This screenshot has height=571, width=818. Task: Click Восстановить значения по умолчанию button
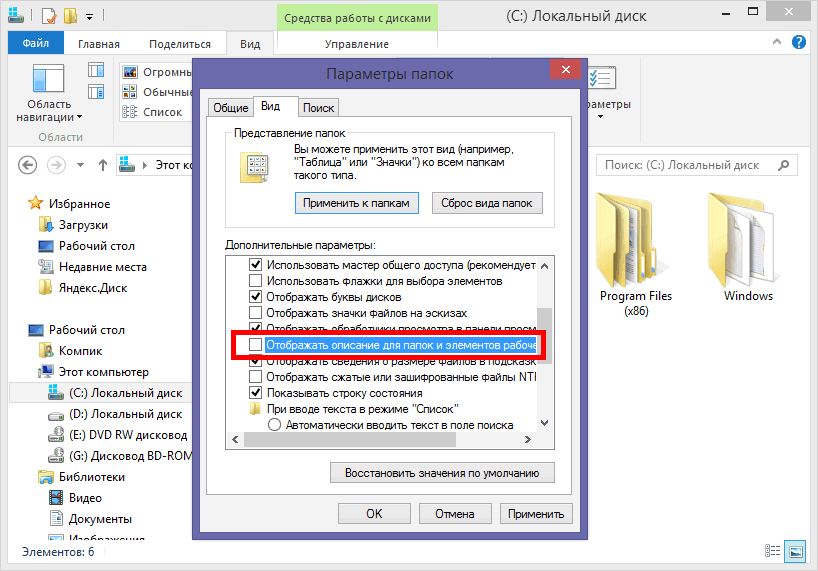point(442,473)
